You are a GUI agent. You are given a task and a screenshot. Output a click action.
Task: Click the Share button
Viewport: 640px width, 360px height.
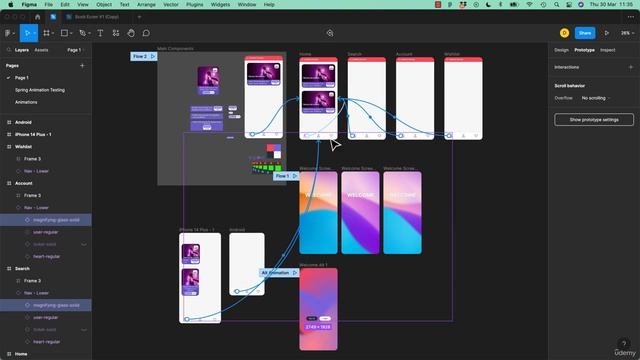[585, 33]
